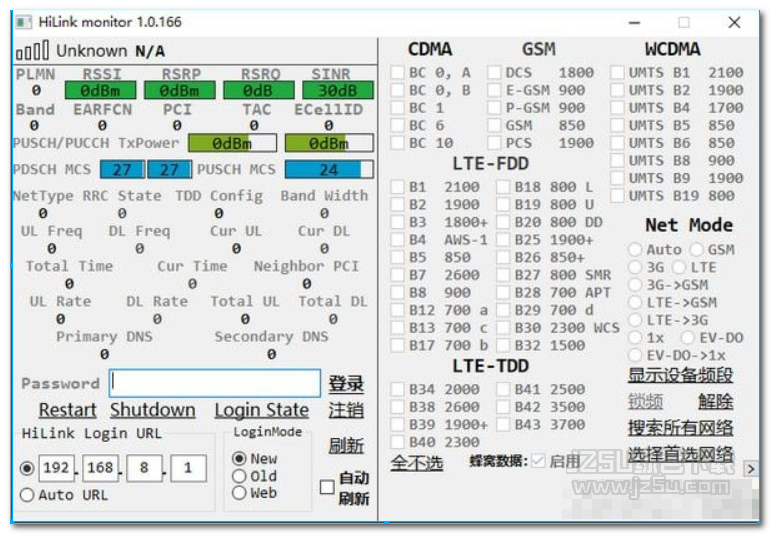
Task: Select LTE net mode radio button
Action: tap(679, 267)
